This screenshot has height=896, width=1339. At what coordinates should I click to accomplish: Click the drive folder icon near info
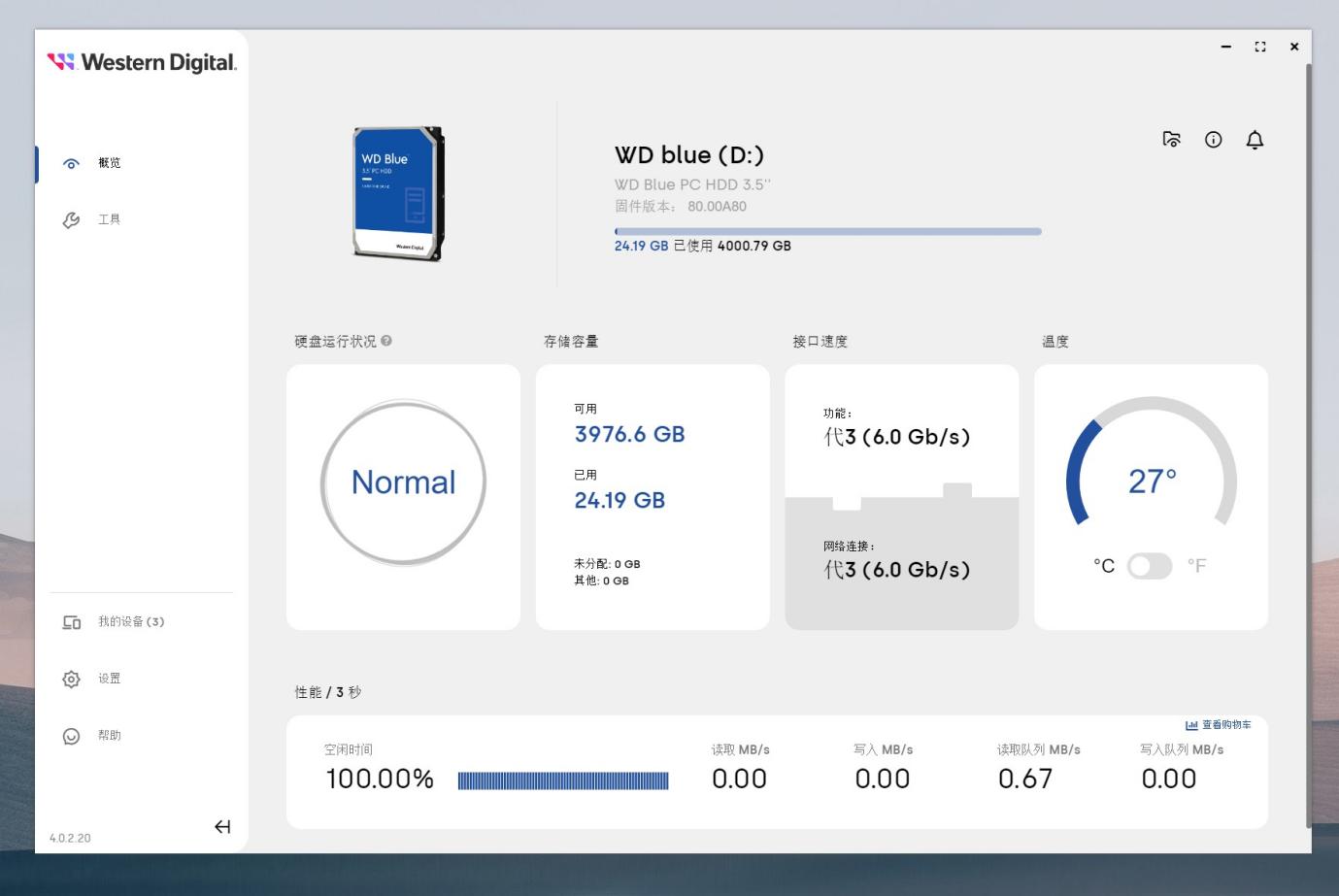point(1172,140)
